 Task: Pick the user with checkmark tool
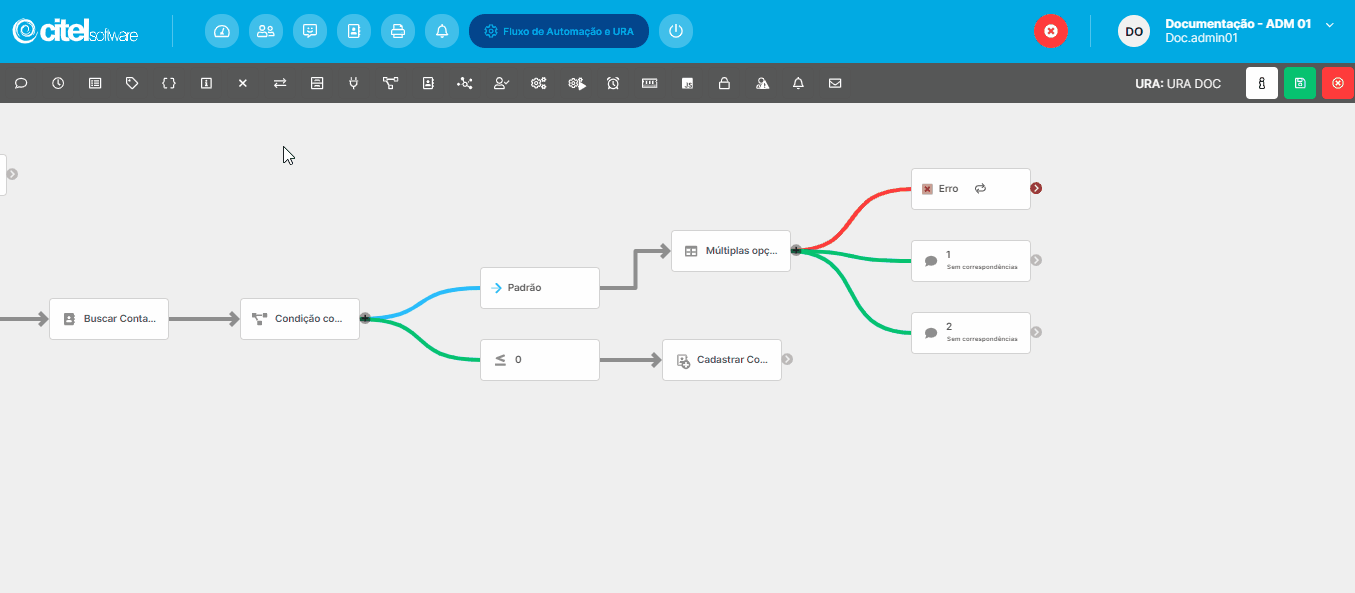pyautogui.click(x=502, y=84)
